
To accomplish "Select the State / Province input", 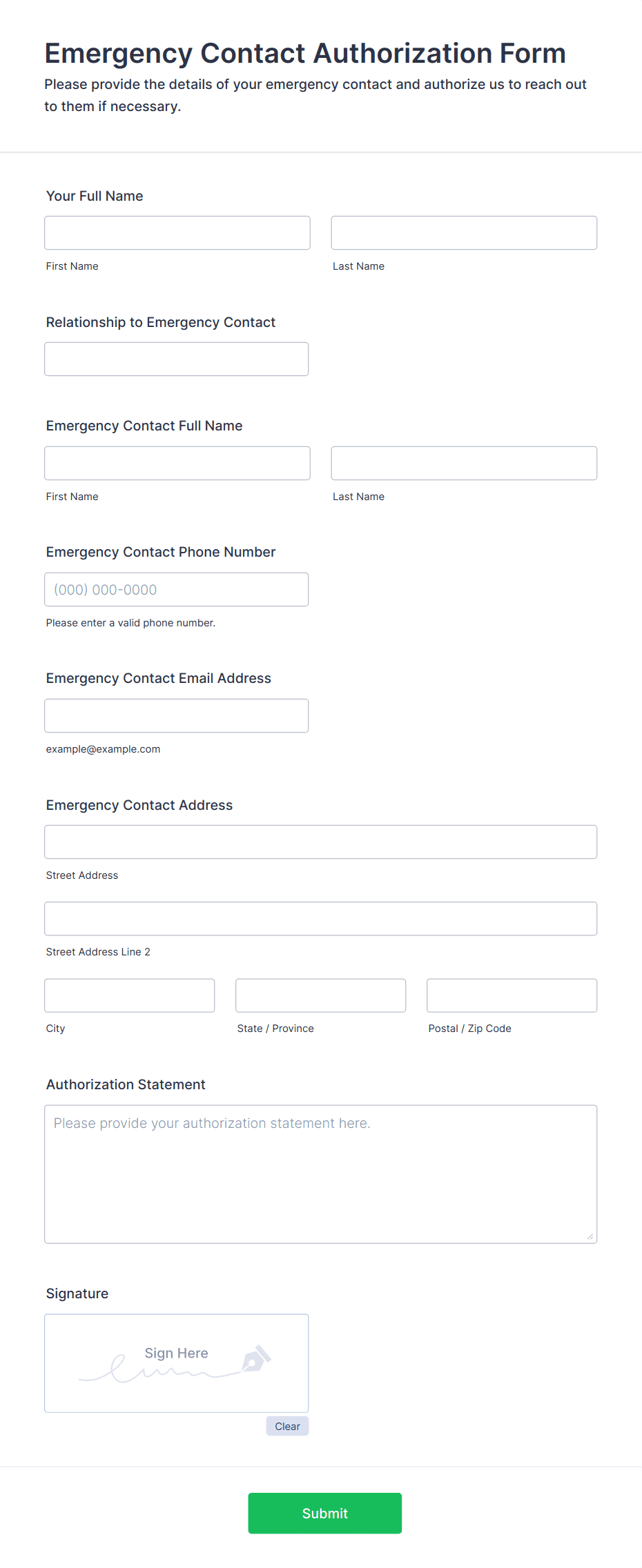I will (321, 995).
